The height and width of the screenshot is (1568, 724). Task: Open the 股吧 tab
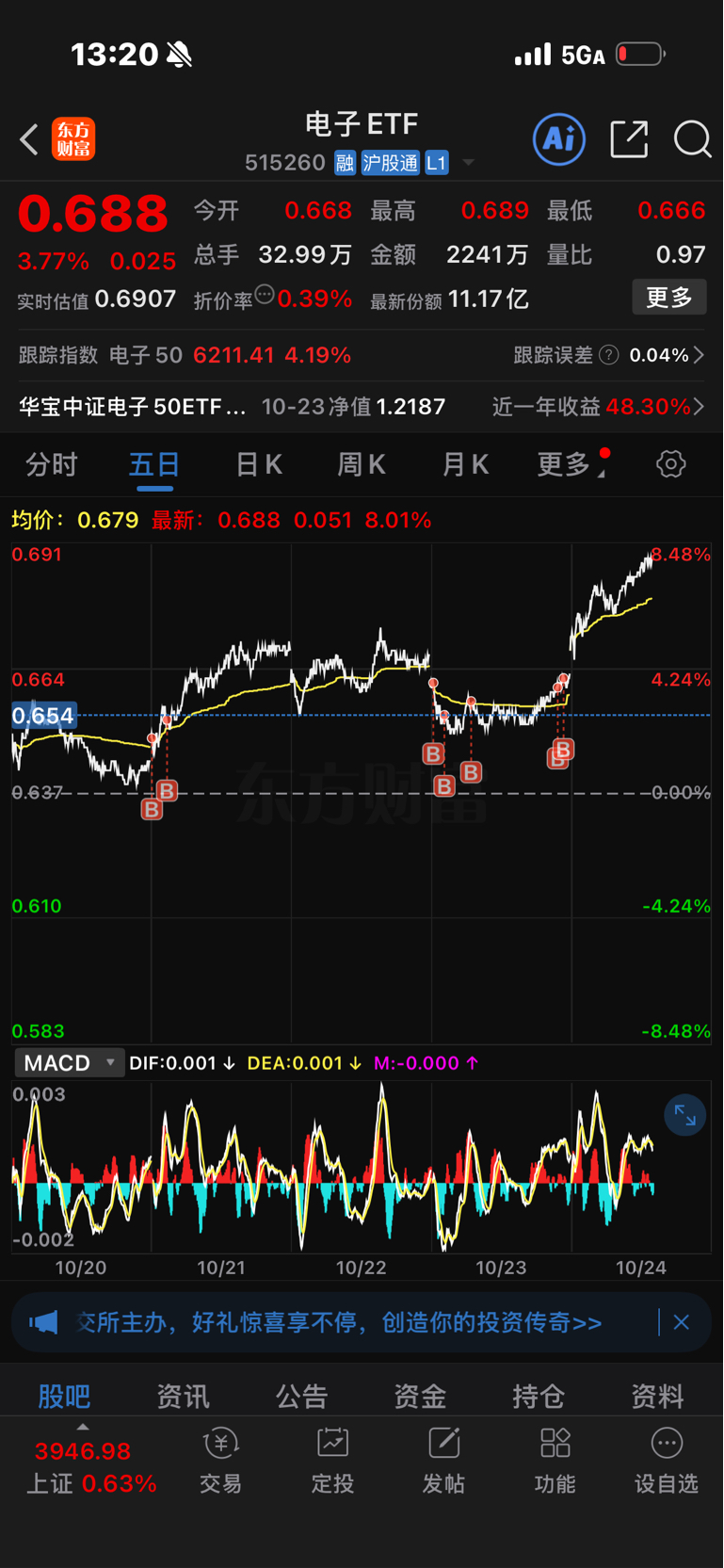coord(64,1396)
